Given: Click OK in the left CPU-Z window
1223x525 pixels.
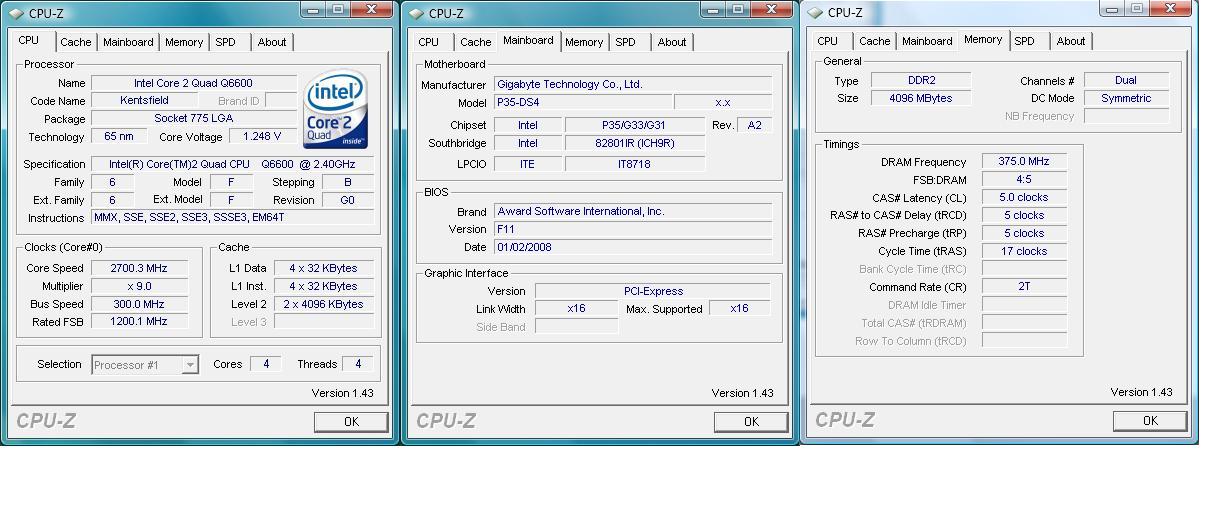Looking at the screenshot, I should click(x=351, y=422).
